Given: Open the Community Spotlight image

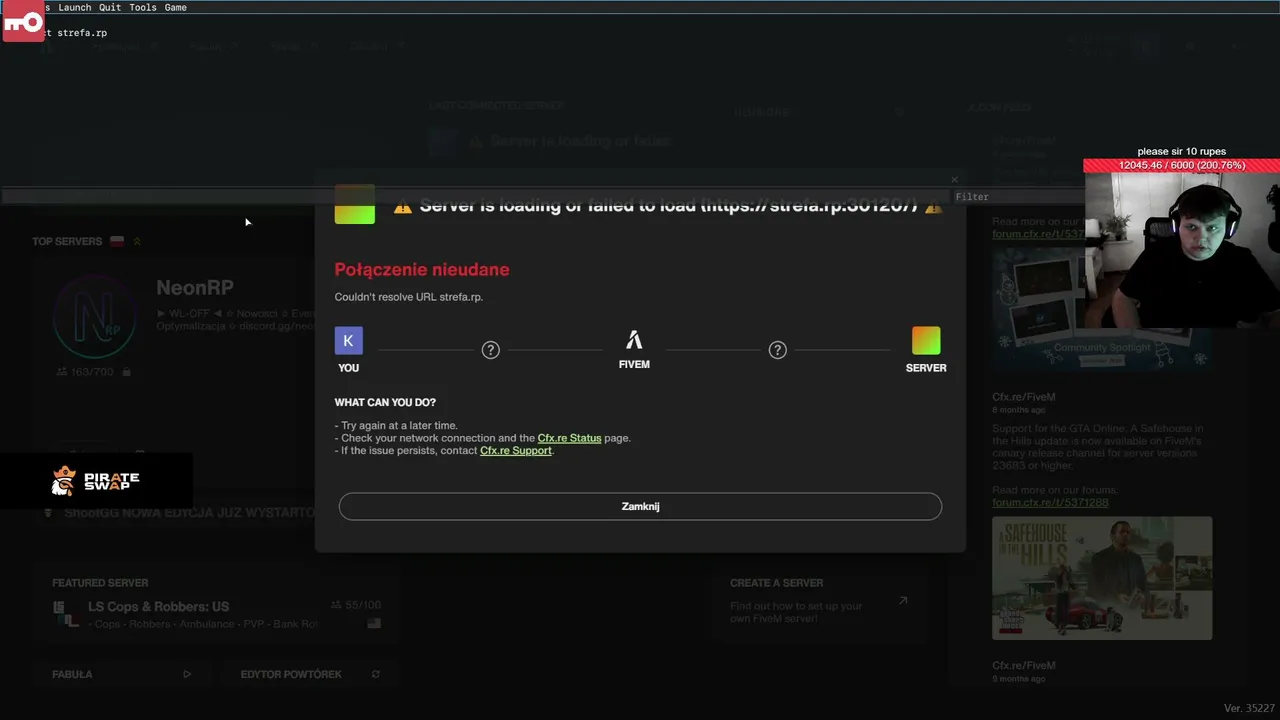Looking at the screenshot, I should coord(1102,309).
